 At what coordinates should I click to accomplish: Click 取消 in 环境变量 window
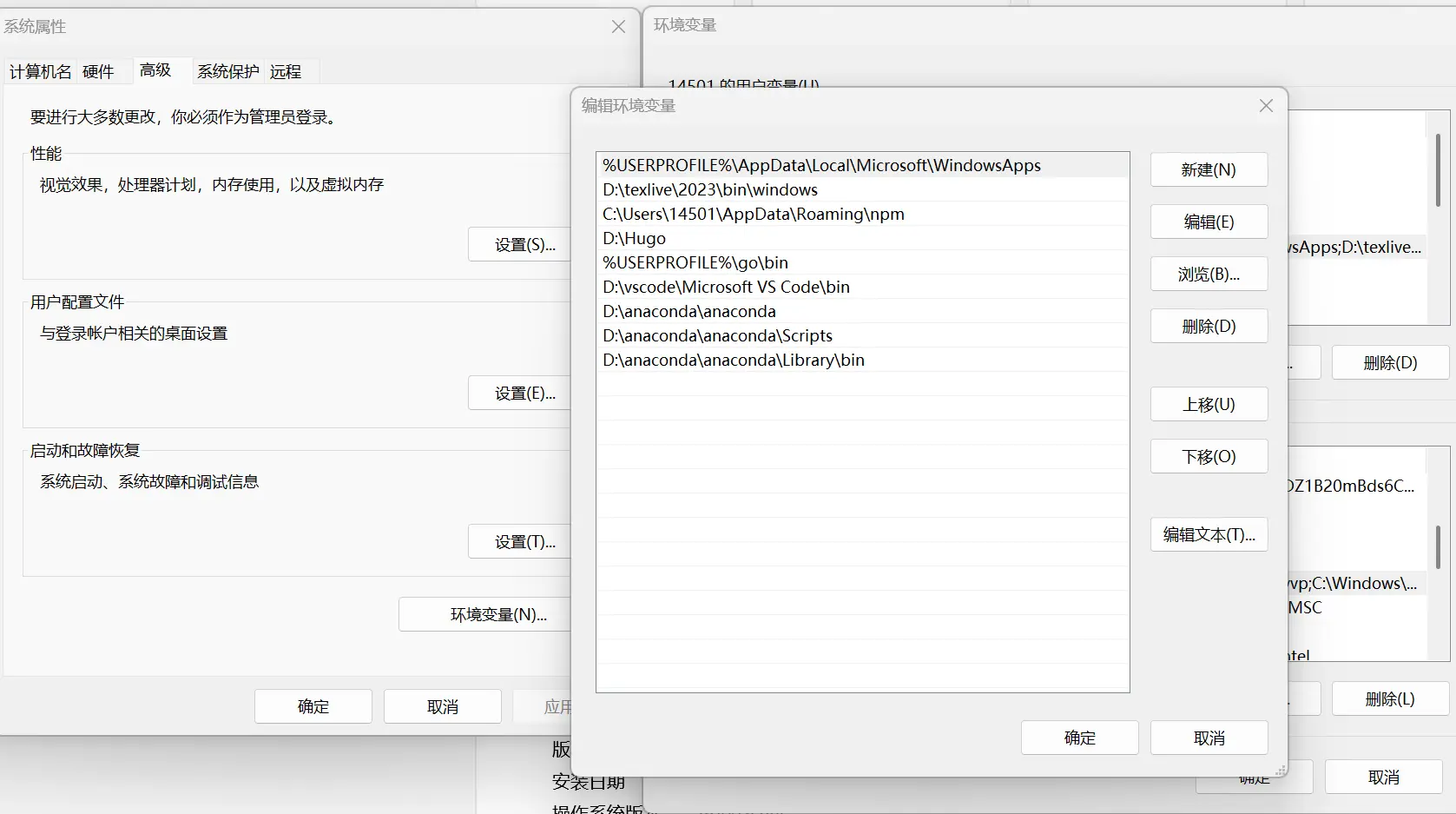point(1383,778)
